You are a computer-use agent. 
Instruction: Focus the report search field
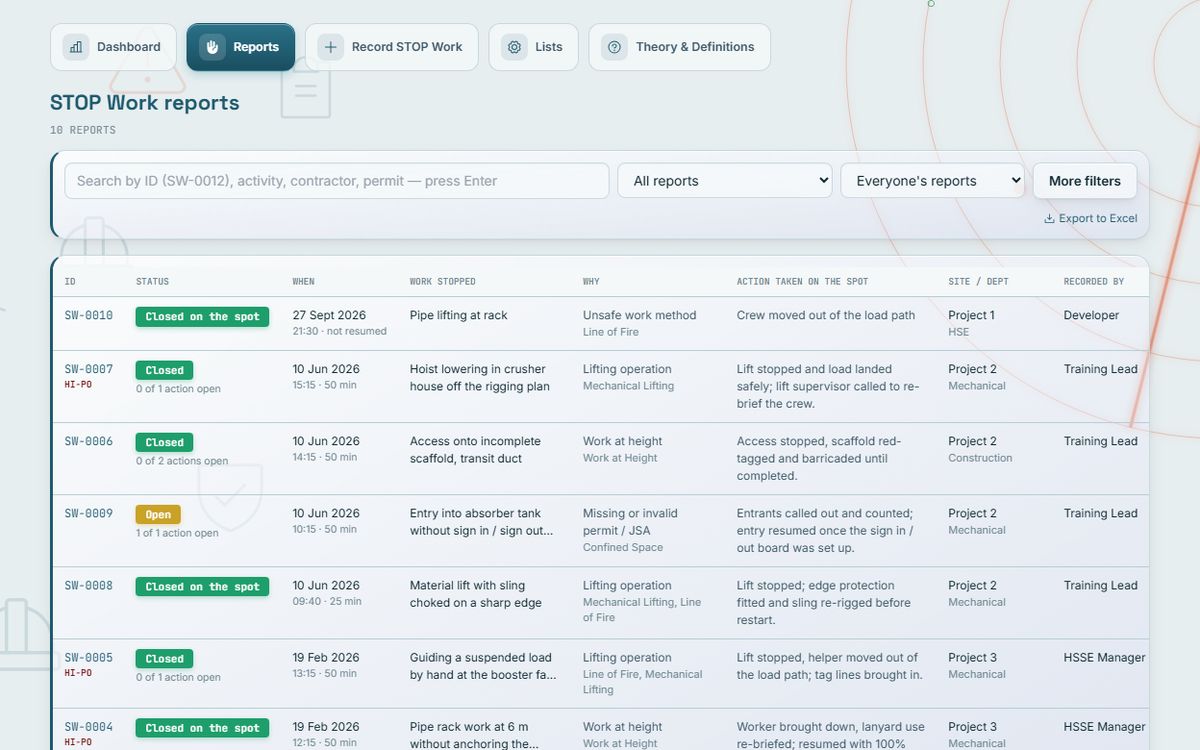[x=337, y=181]
